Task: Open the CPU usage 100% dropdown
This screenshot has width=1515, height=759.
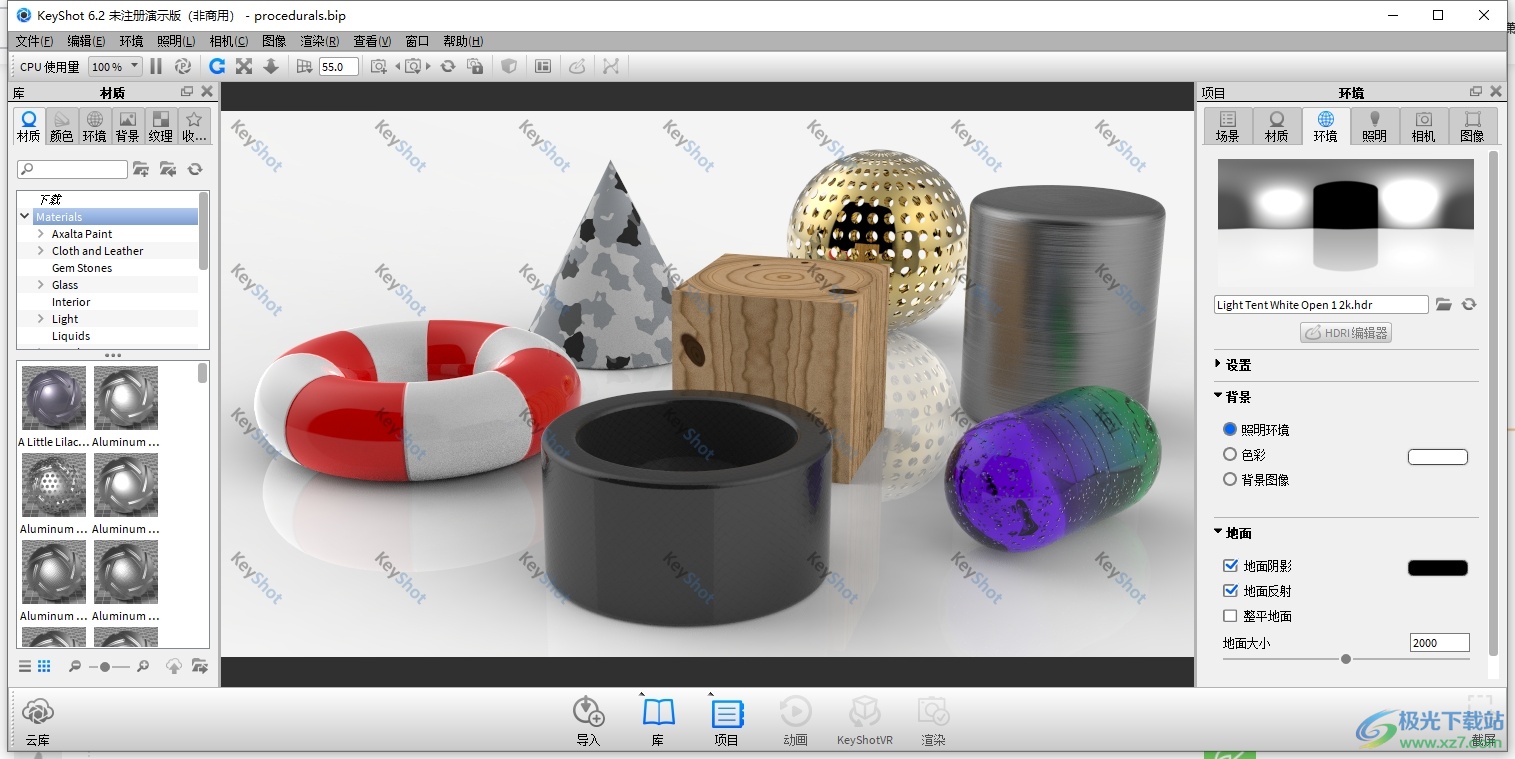Action: click(x=115, y=67)
